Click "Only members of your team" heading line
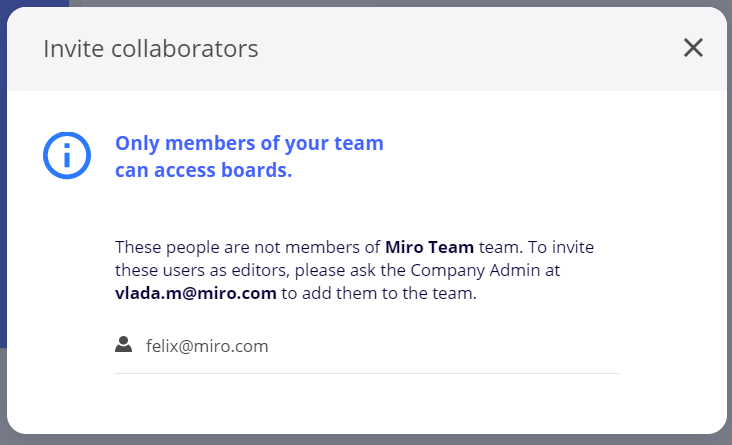Image resolution: width=732 pixels, height=445 pixels. click(249, 143)
